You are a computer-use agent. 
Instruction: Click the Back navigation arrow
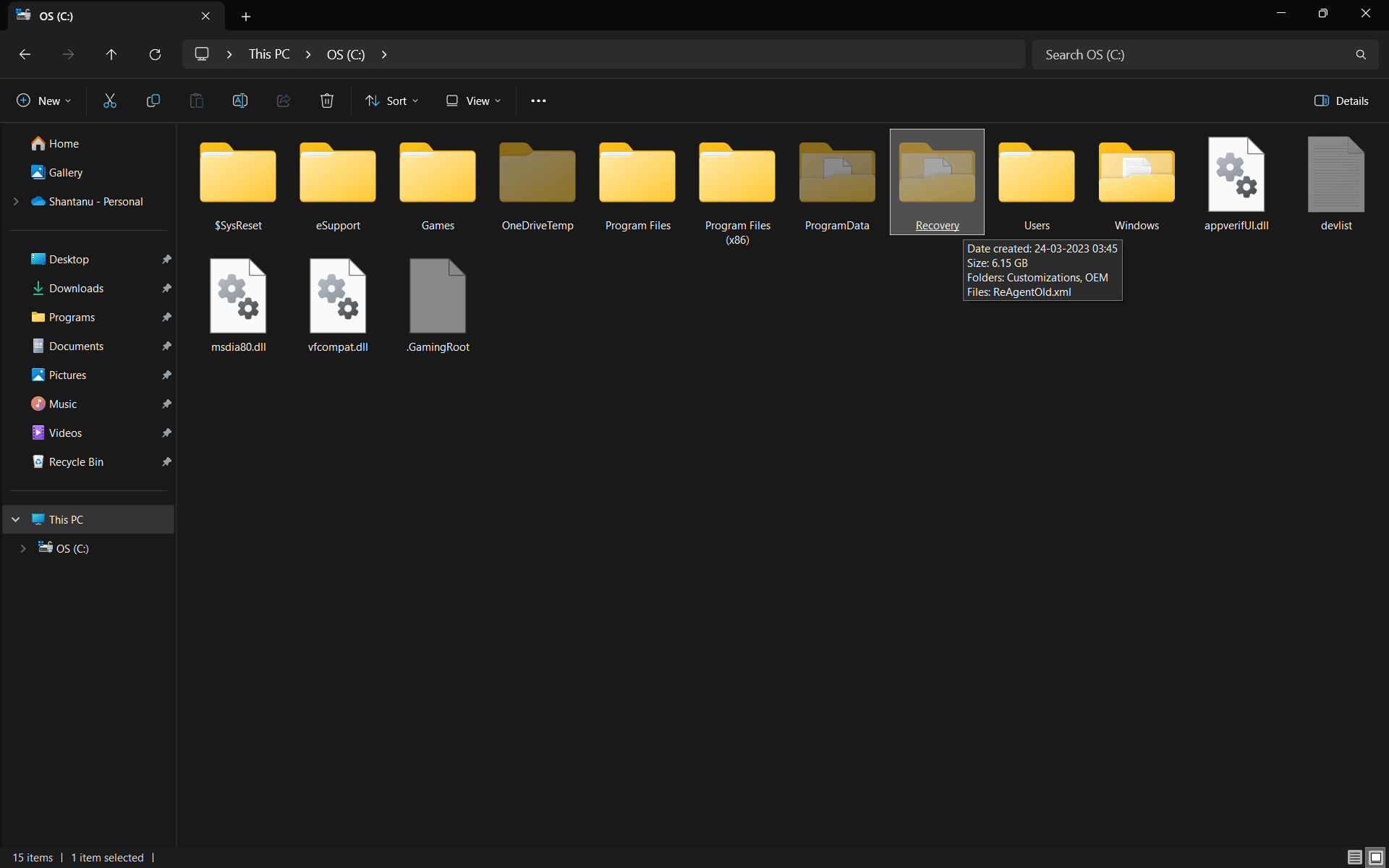(25, 54)
